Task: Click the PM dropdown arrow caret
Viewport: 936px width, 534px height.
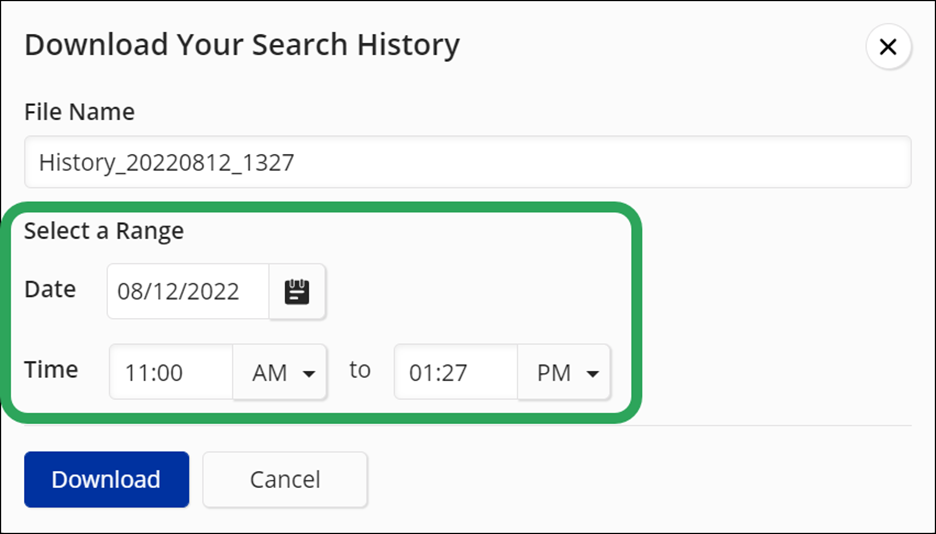Action: click(x=593, y=374)
